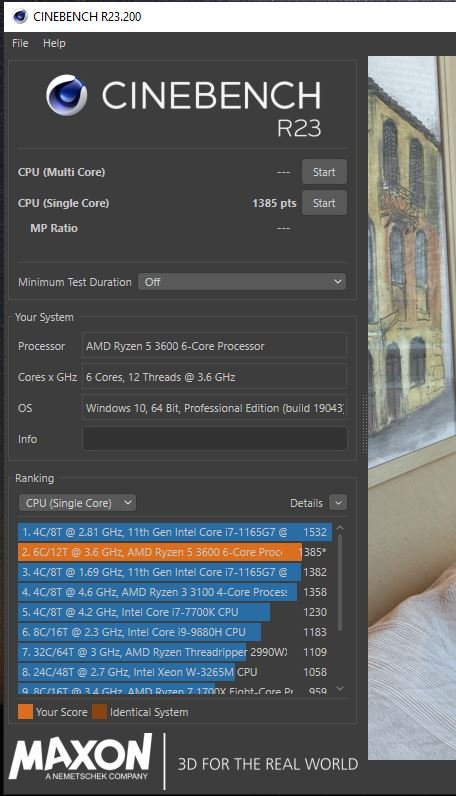Start the CPU Single Core test
This screenshot has width=456, height=796.
pyautogui.click(x=324, y=203)
